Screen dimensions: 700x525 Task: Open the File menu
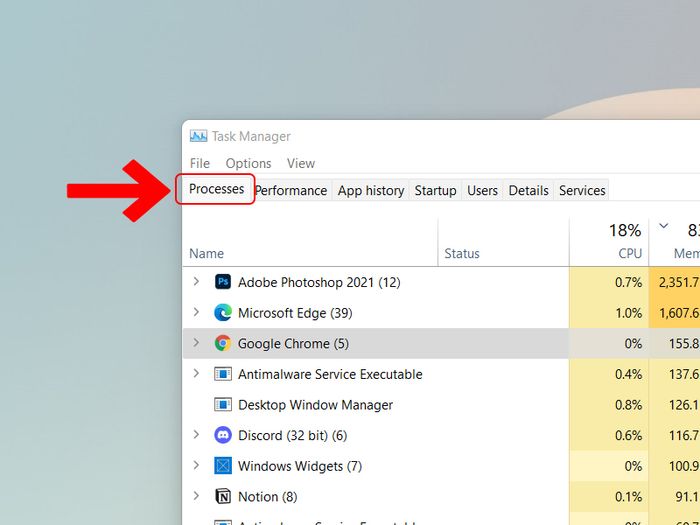click(200, 163)
